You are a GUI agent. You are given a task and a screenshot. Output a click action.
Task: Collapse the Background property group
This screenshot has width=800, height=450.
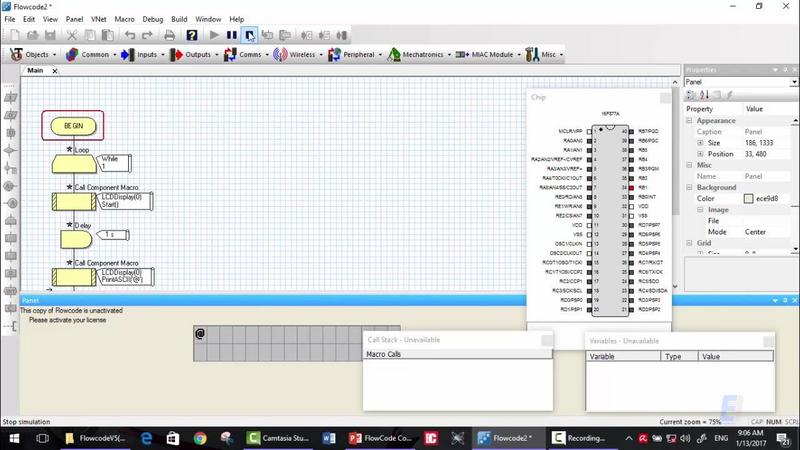pyautogui.click(x=689, y=187)
